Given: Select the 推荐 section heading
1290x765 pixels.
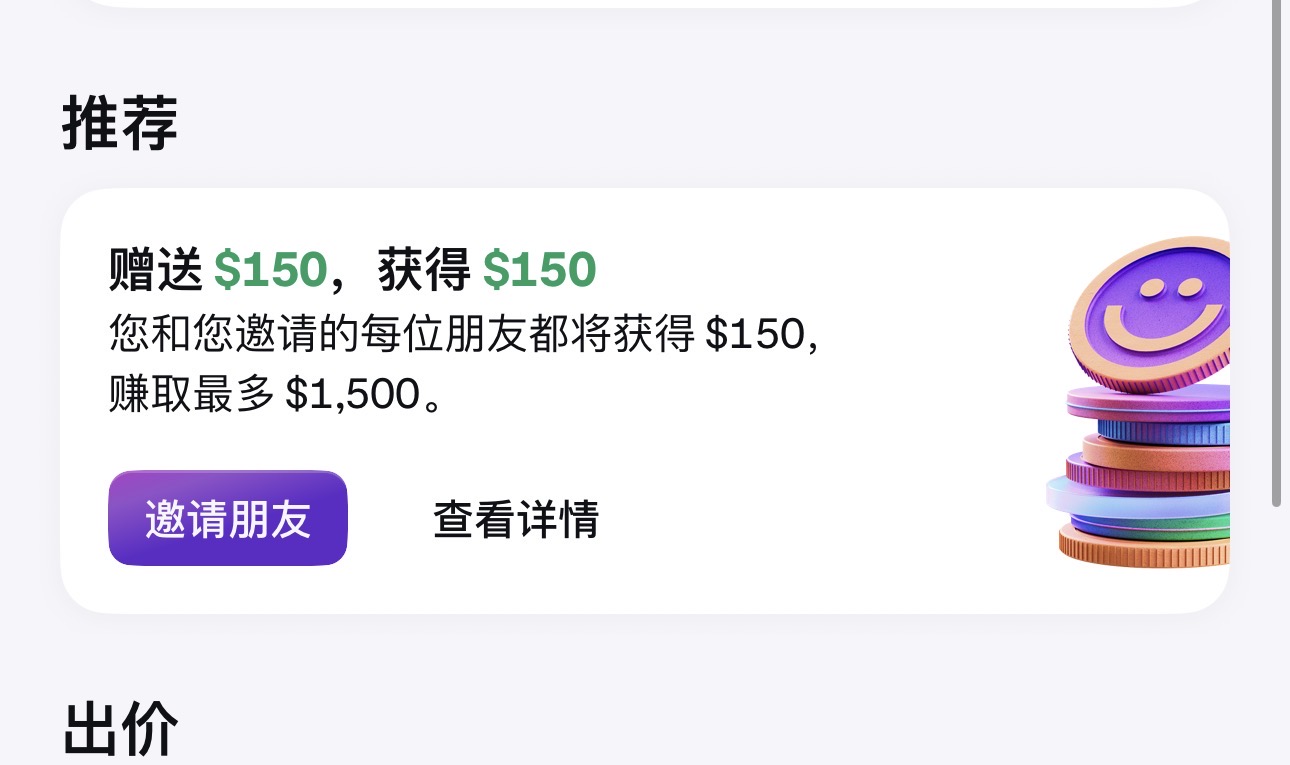Looking at the screenshot, I should click(x=120, y=124).
